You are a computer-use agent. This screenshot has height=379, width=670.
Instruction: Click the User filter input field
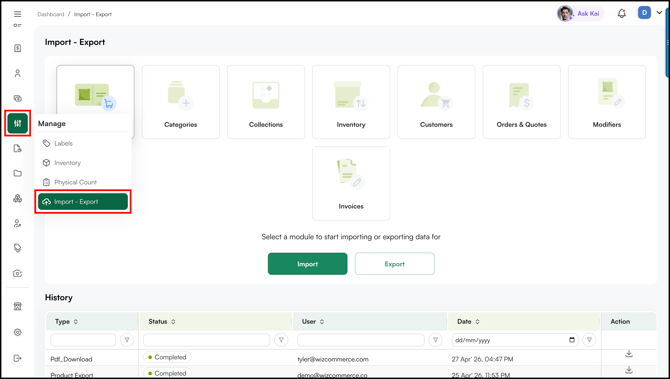point(361,340)
